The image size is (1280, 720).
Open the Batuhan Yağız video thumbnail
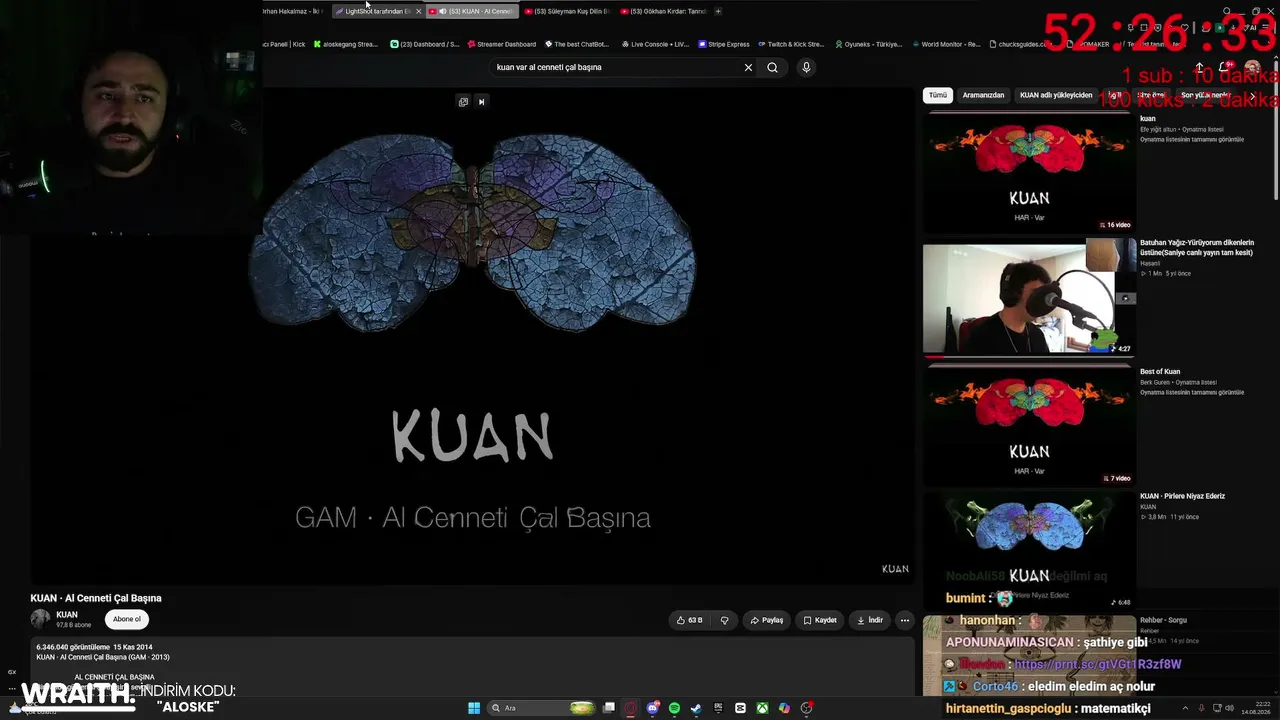(x=1029, y=297)
